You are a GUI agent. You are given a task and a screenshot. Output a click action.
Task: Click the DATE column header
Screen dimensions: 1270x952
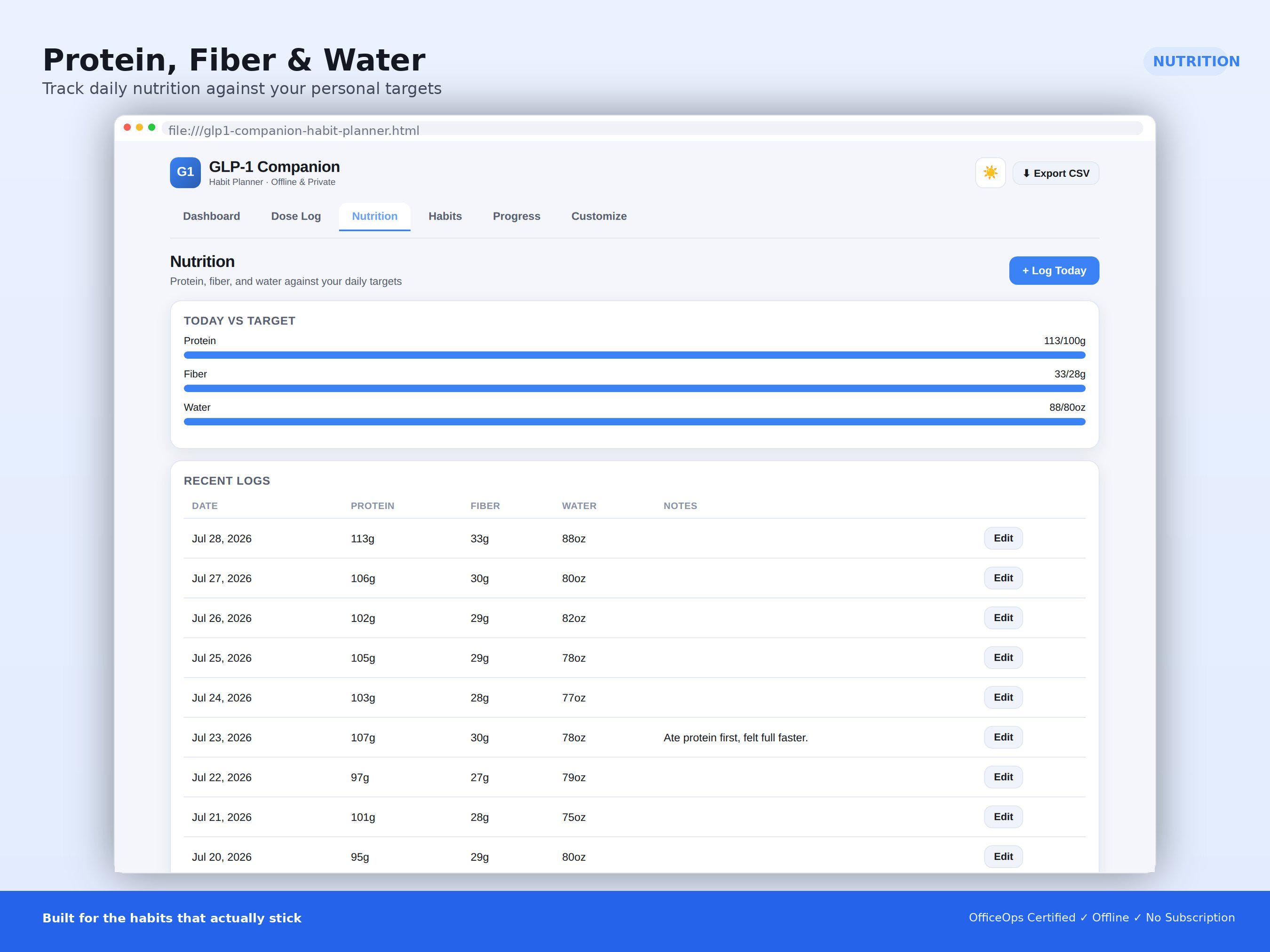point(205,506)
